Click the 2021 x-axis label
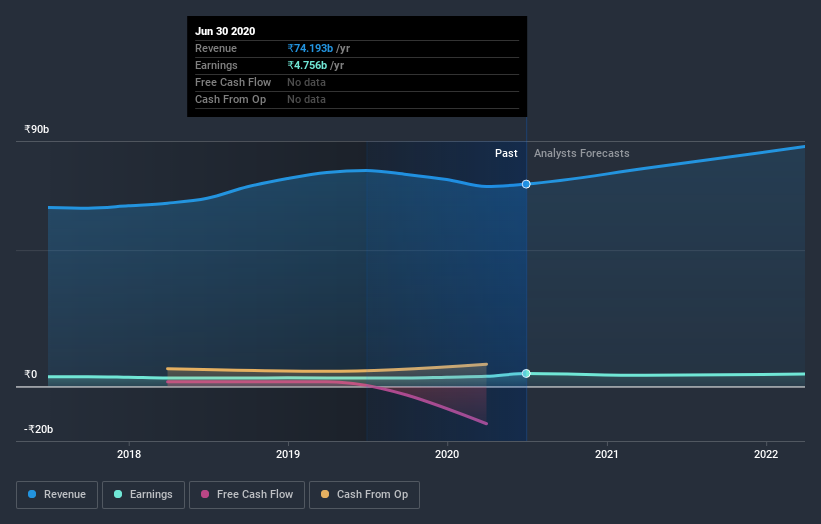 point(606,454)
